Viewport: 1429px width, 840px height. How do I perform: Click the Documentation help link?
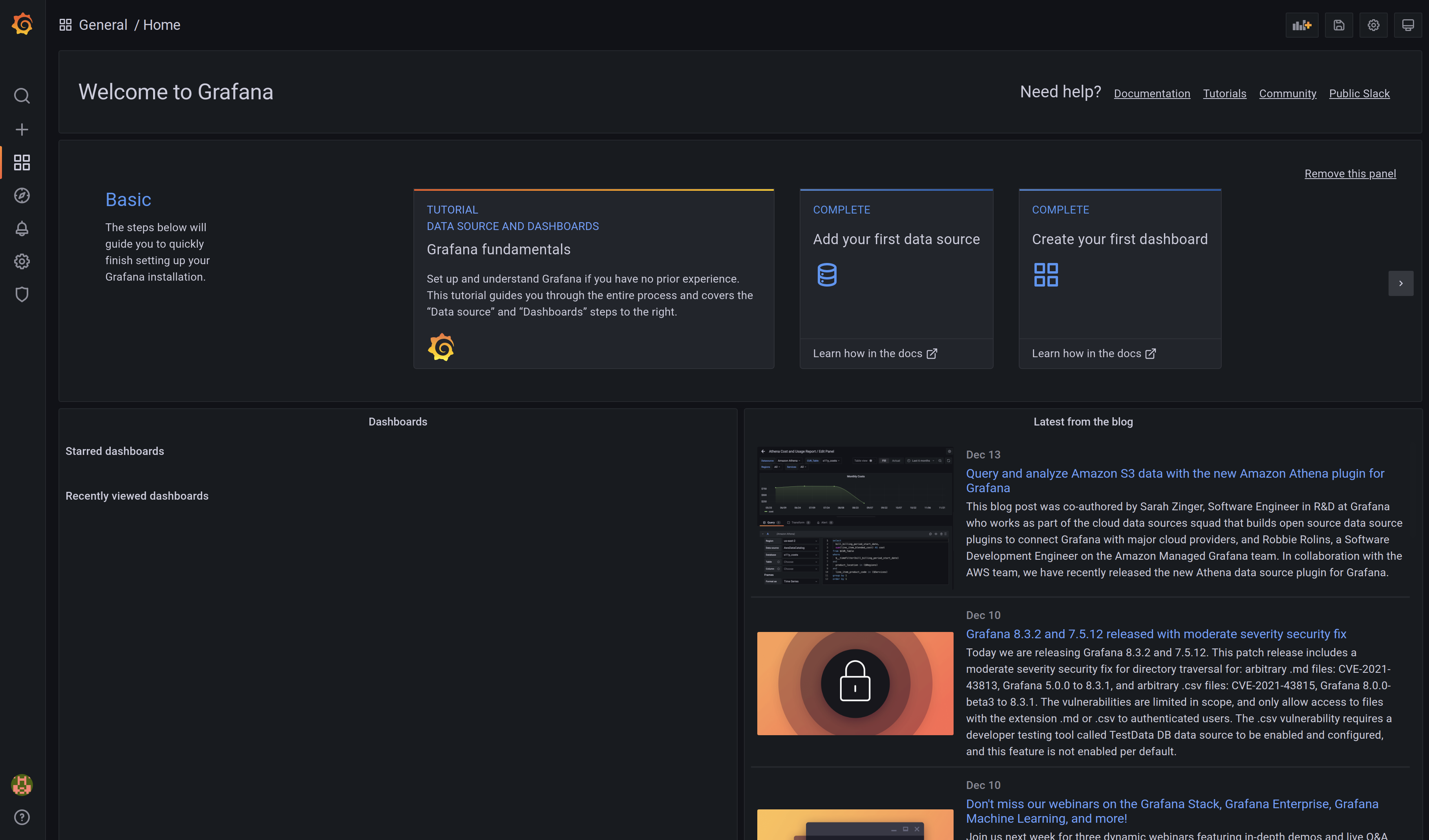click(1152, 93)
